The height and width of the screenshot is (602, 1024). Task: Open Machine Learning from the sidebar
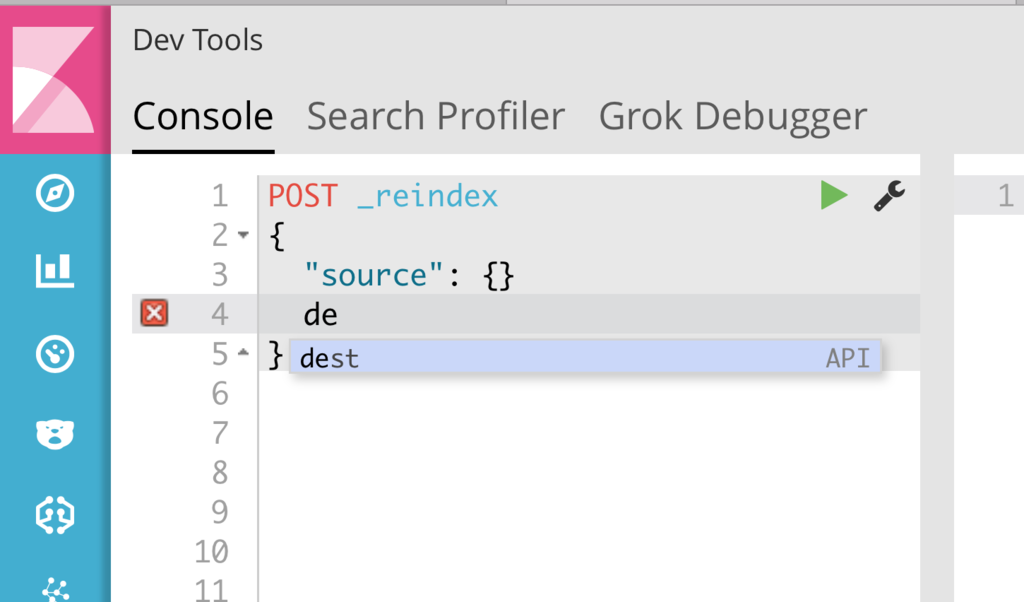(55, 513)
